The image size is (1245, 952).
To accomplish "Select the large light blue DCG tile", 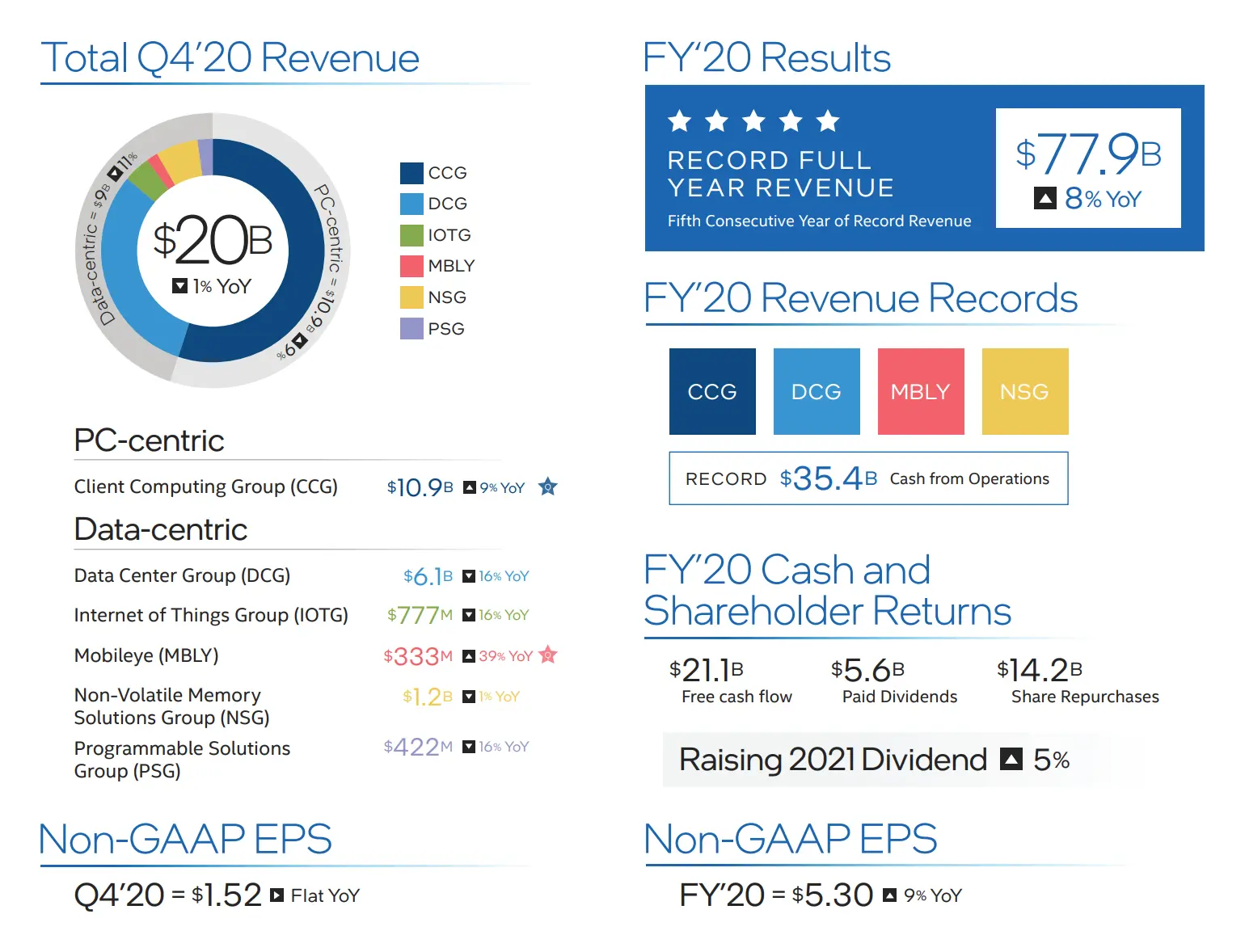I will click(x=817, y=391).
